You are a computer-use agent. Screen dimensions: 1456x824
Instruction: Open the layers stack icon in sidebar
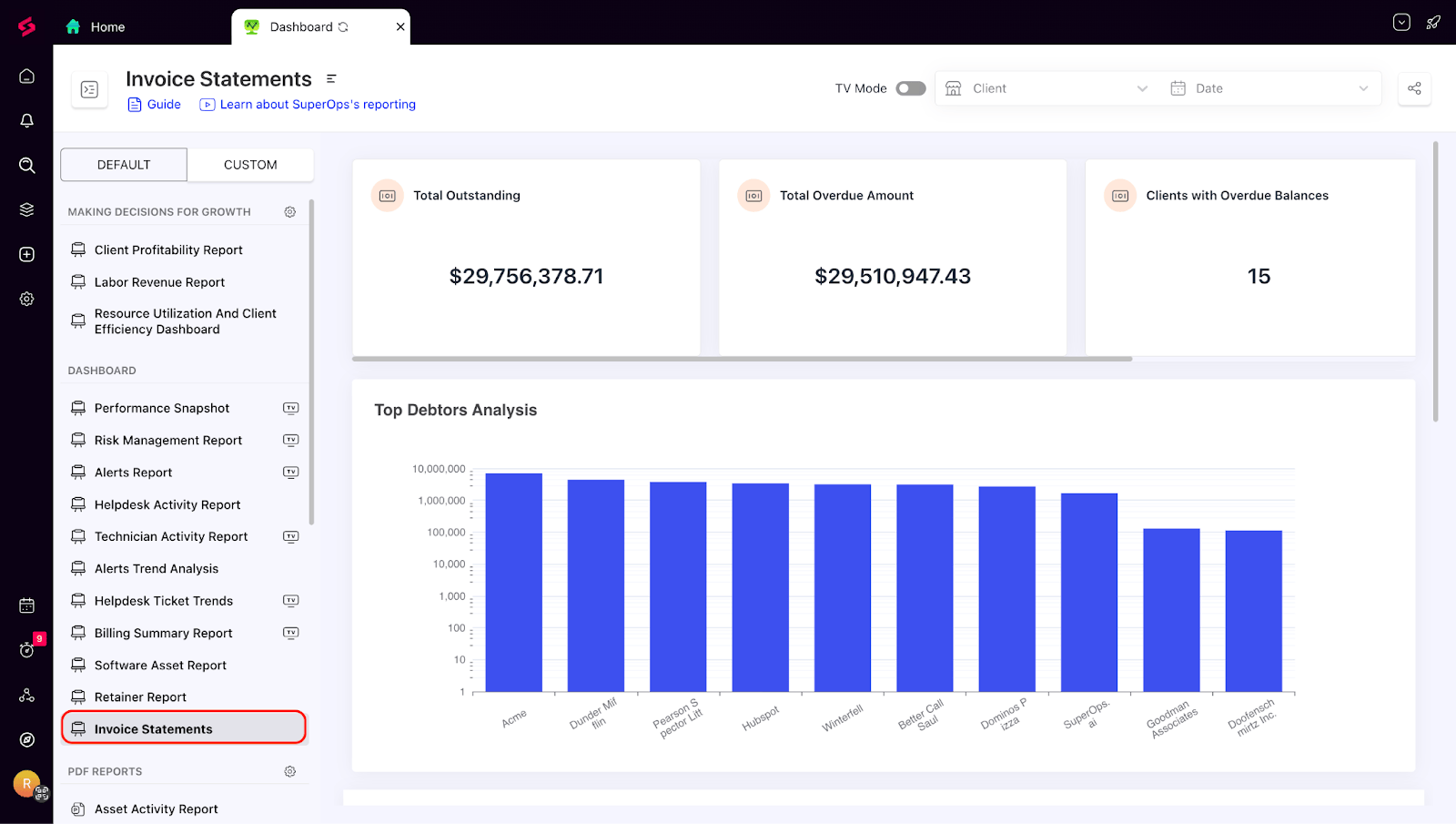27,209
